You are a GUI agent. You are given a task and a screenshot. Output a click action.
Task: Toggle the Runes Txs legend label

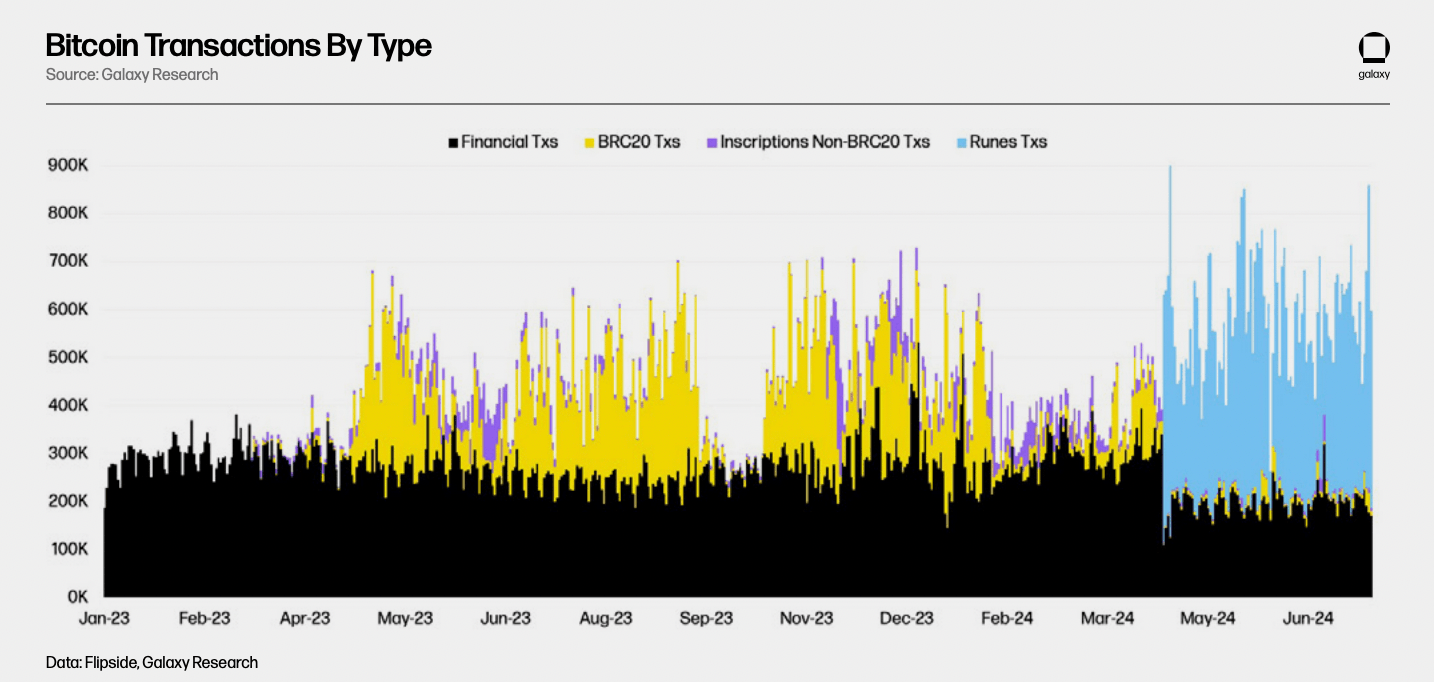1008,142
